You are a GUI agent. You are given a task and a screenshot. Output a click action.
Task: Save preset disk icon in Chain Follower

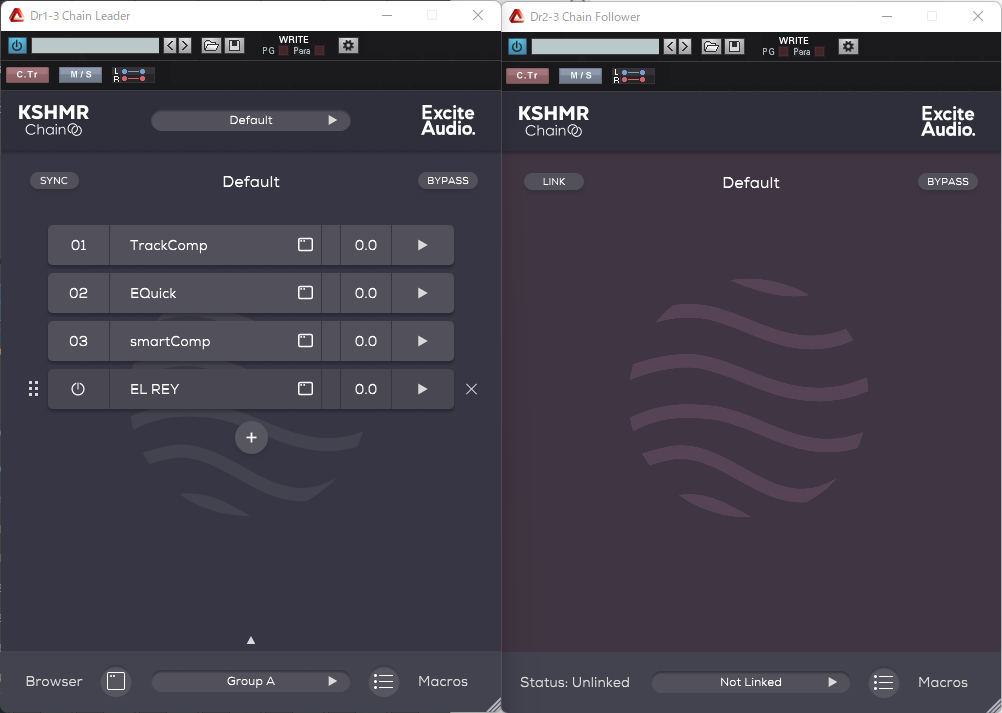(x=734, y=47)
